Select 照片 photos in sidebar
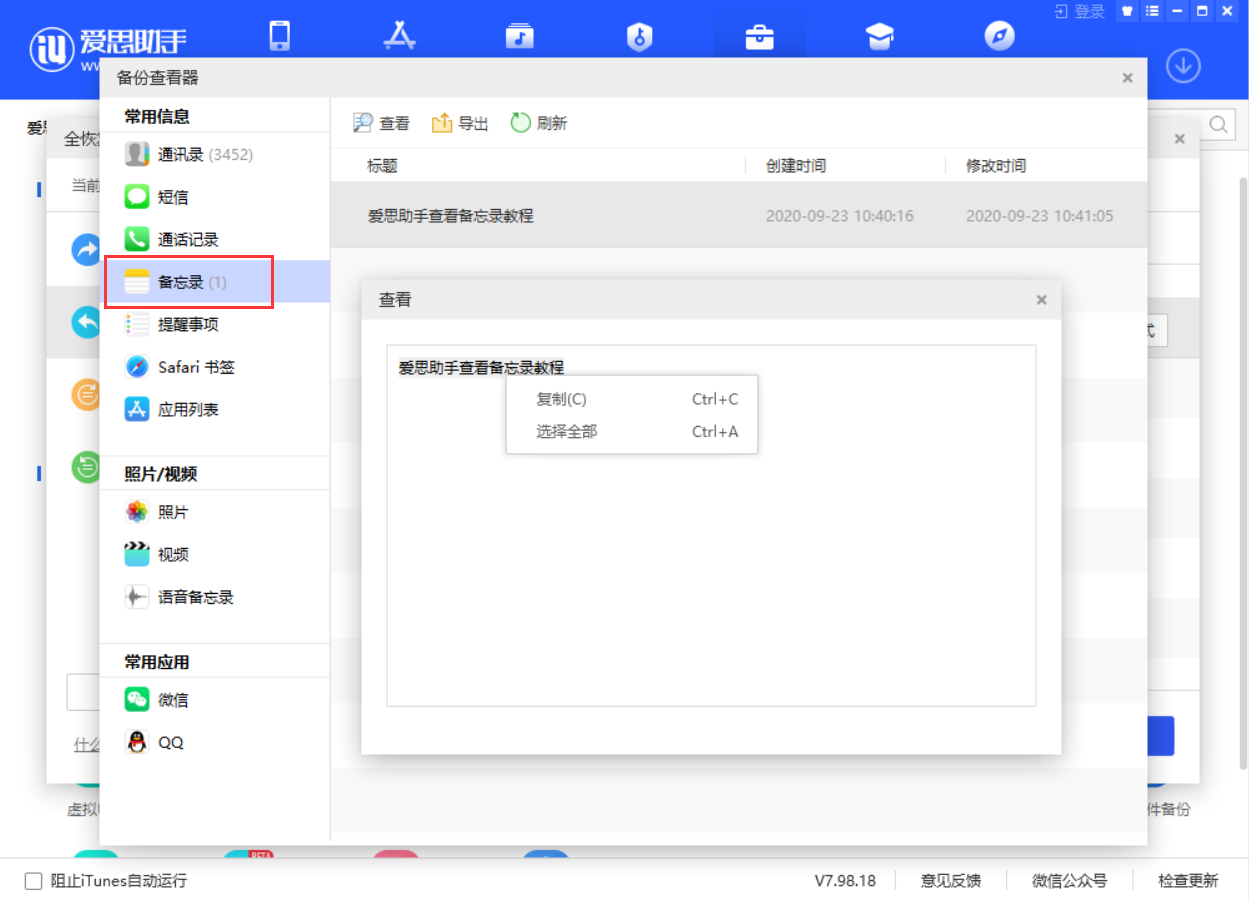1249x901 pixels. pos(215,512)
